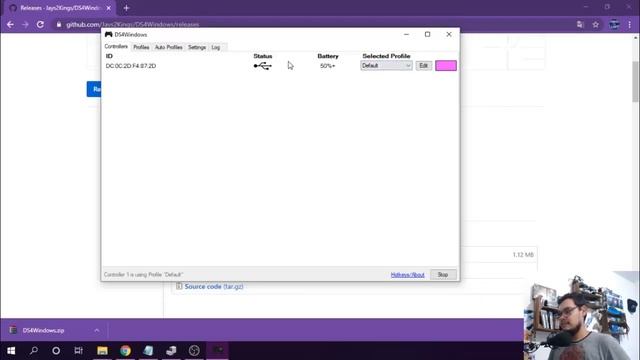
Task: Open File Explorer from the taskbar
Action: (102, 350)
